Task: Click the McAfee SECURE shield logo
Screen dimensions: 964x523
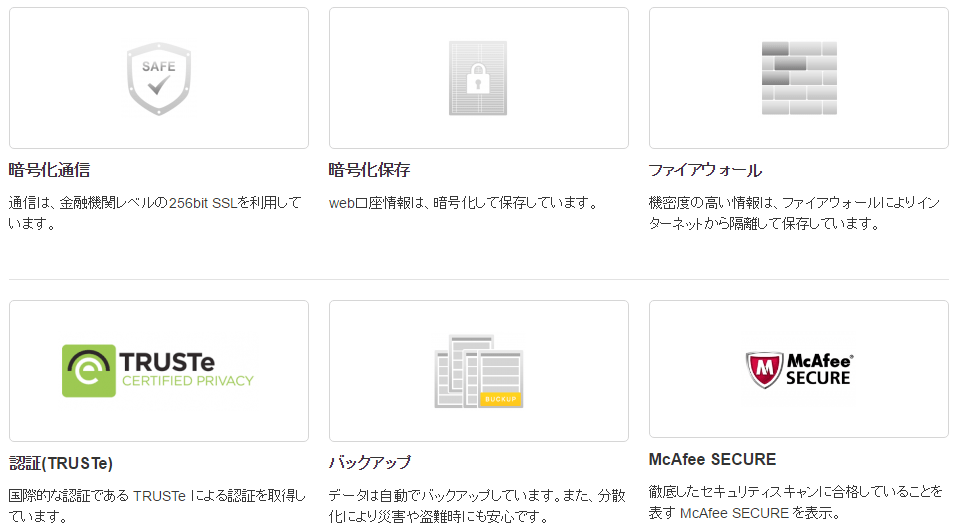Action: click(x=798, y=369)
